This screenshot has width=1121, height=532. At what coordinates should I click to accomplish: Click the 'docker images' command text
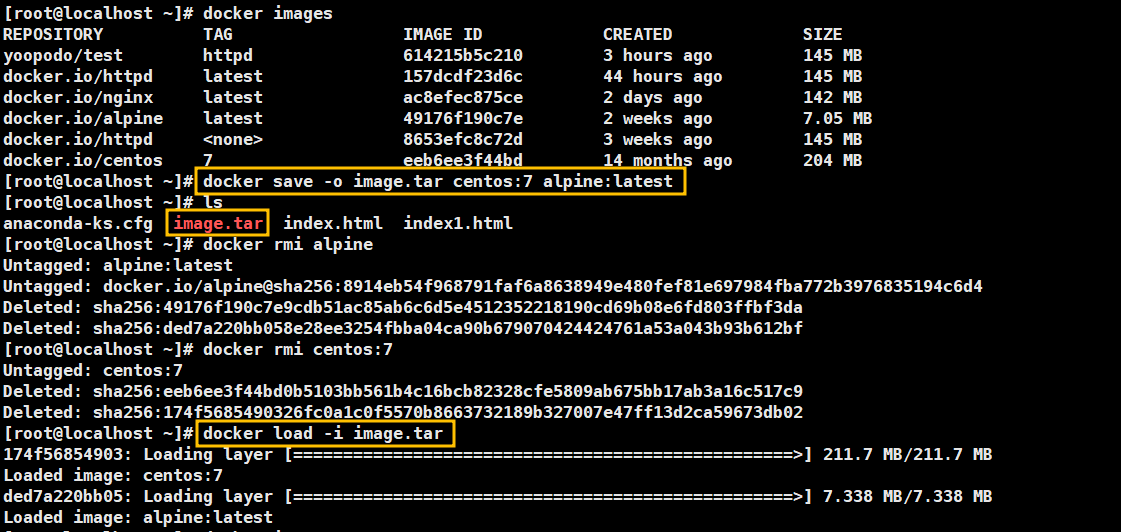pos(267,14)
